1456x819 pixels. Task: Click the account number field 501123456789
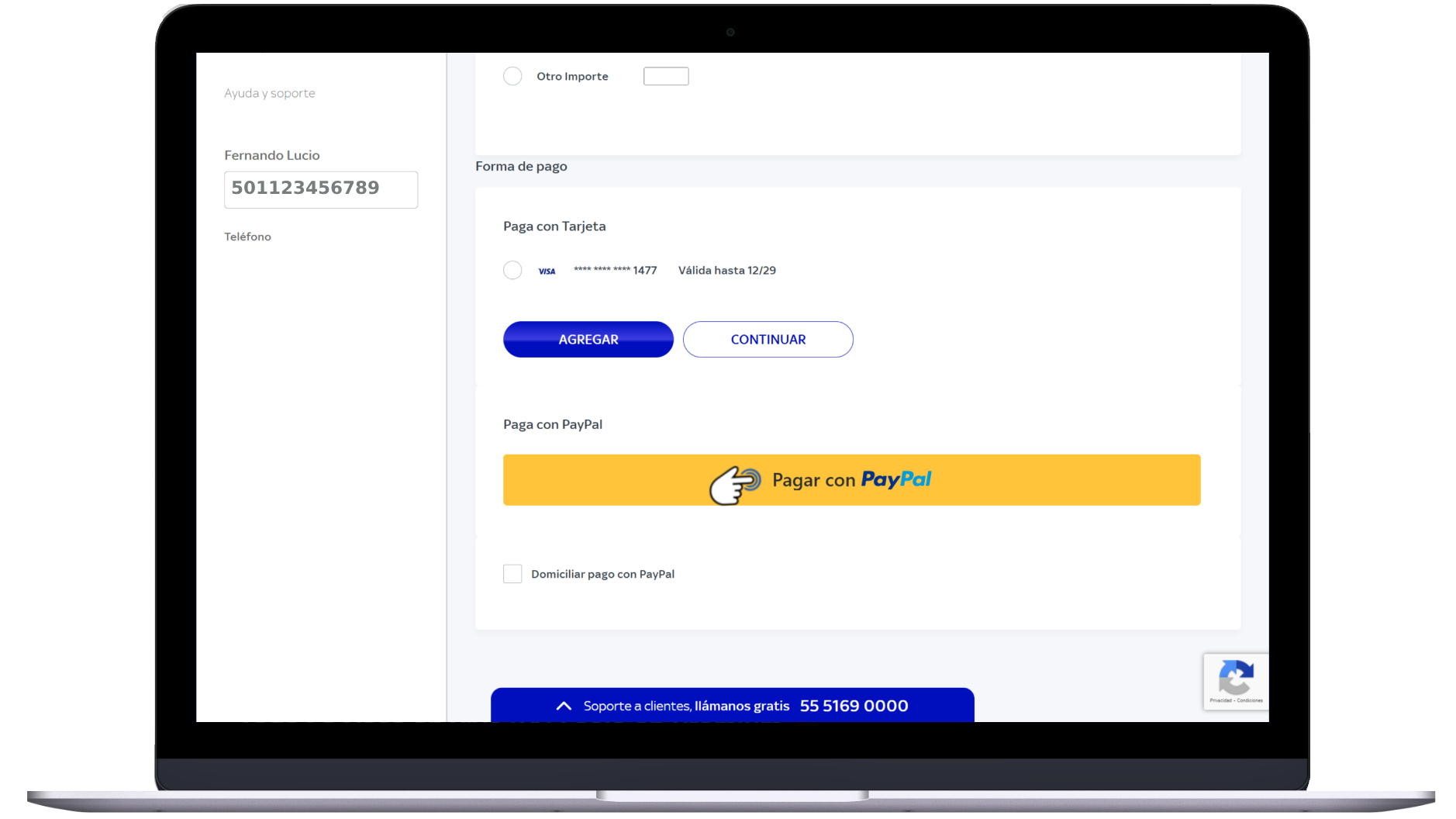[x=321, y=189]
